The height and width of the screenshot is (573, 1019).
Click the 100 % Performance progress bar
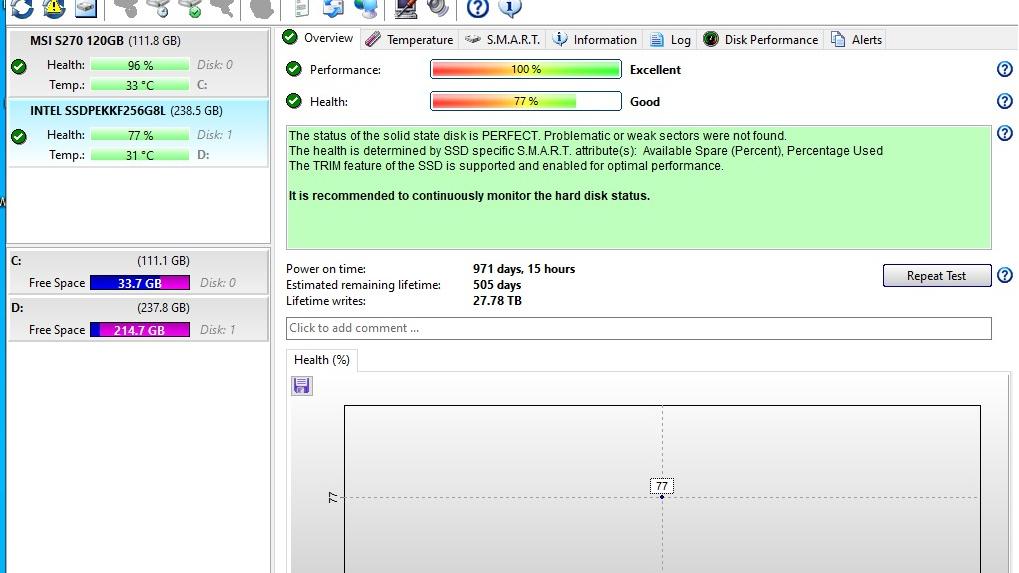pyautogui.click(x=526, y=69)
